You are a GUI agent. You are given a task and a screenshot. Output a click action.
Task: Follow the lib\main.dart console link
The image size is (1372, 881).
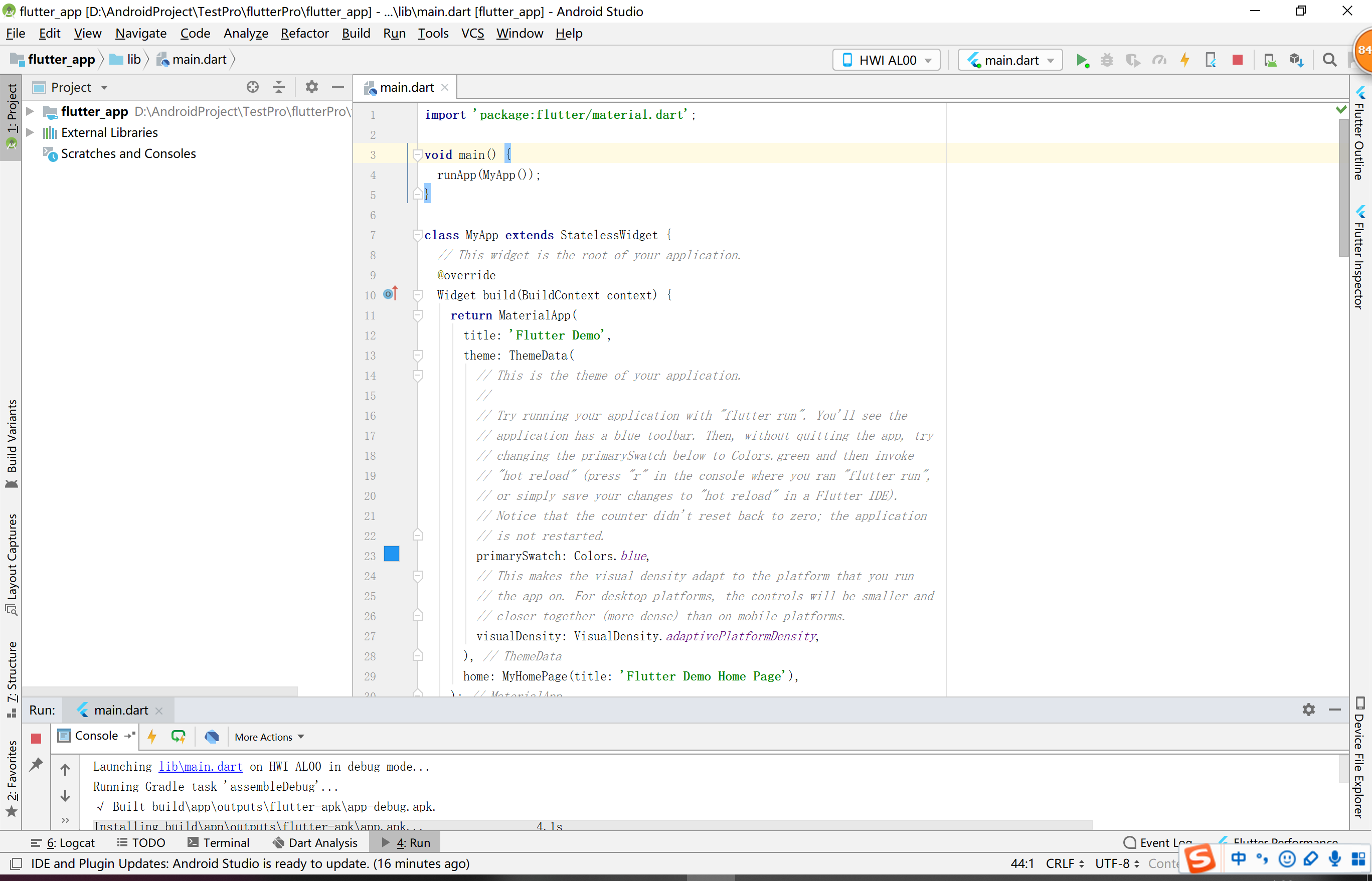[200, 767]
